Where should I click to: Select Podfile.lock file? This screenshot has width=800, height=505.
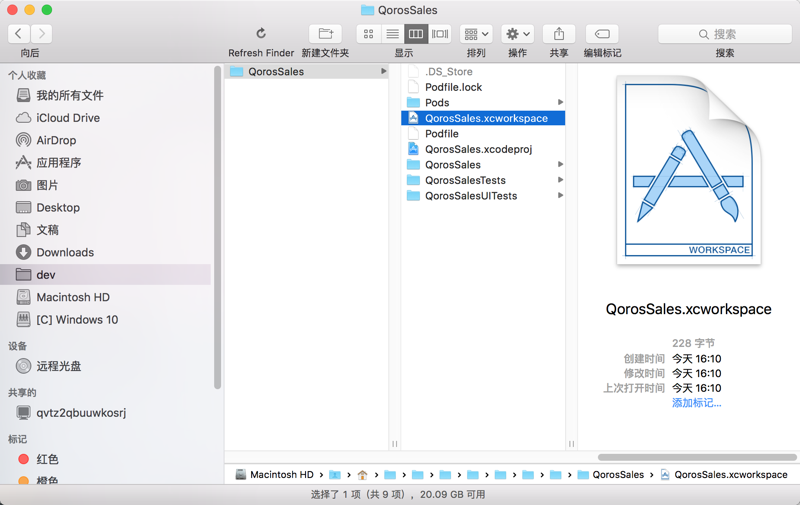[x=483, y=87]
